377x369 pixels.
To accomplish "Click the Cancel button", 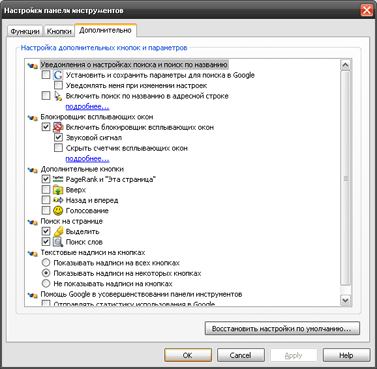I will pyautogui.click(x=241, y=355).
